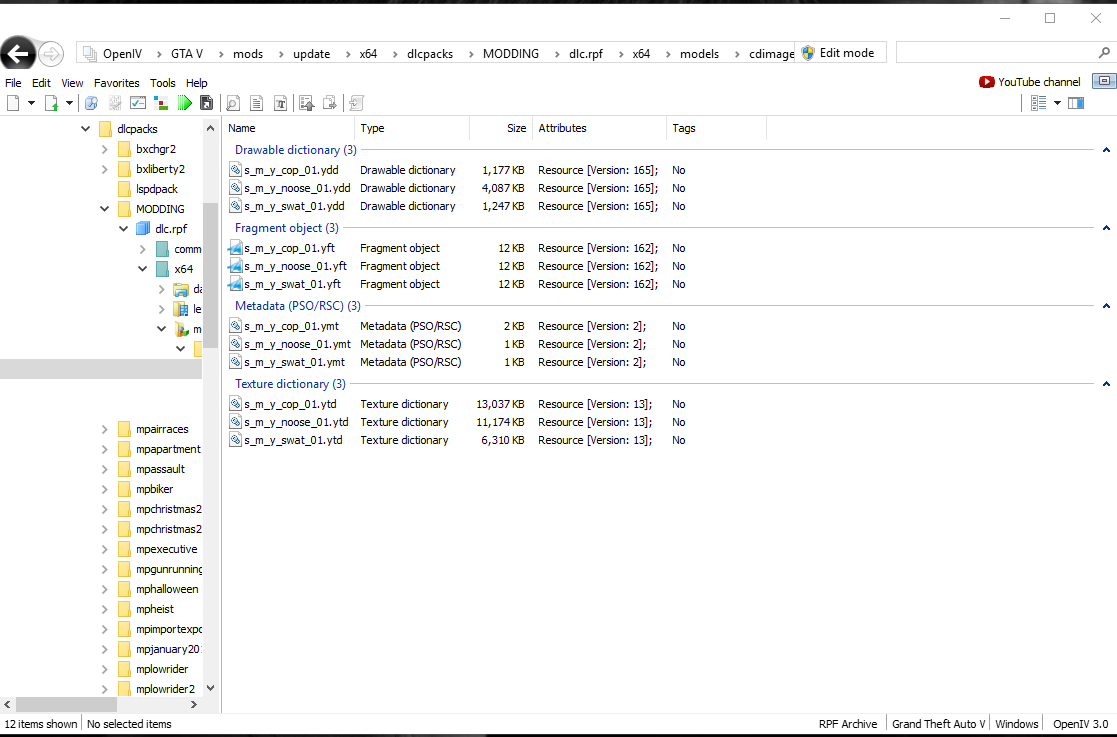Click the checklist options toolbar icon
This screenshot has height=737, width=1117.
(x=138, y=103)
